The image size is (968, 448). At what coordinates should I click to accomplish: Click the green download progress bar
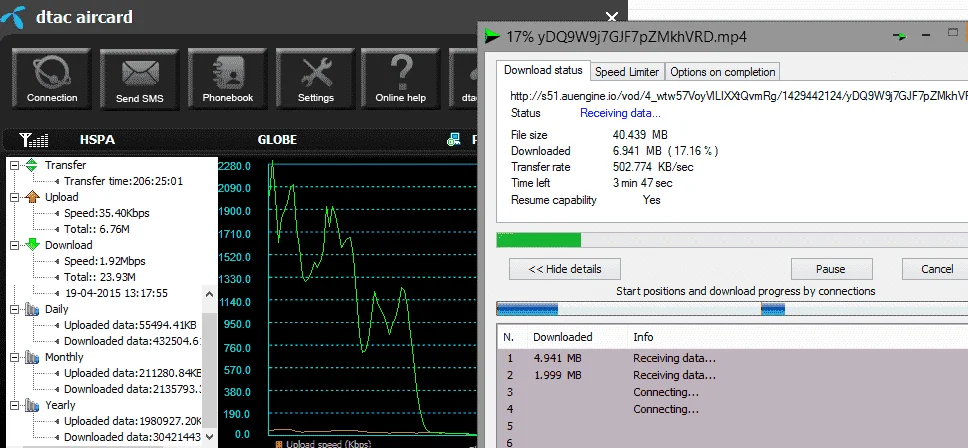pyautogui.click(x=539, y=240)
